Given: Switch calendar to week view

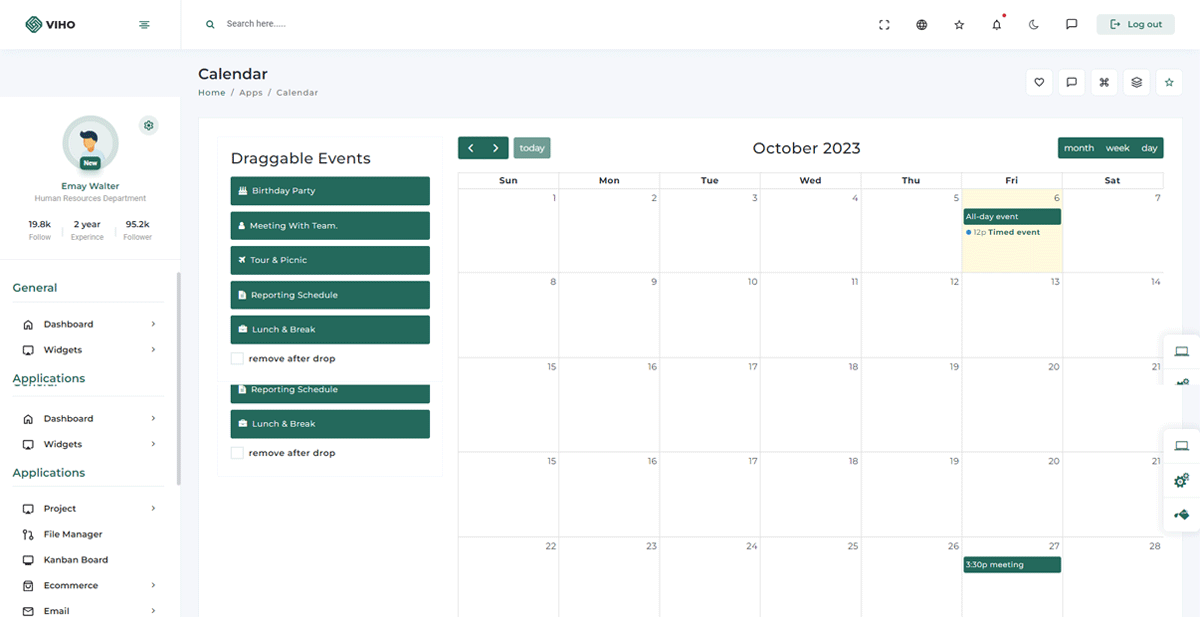Looking at the screenshot, I should pyautogui.click(x=1117, y=148).
